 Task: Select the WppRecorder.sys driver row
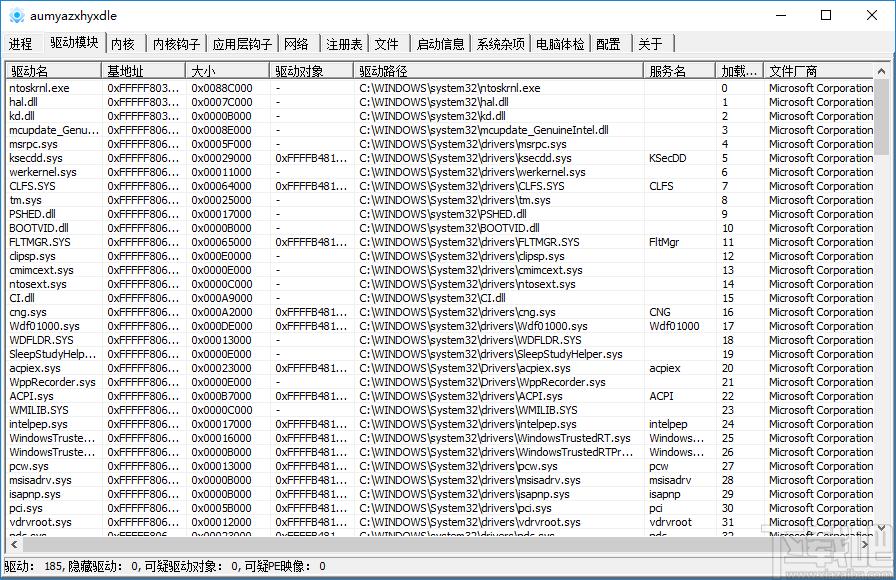[441, 382]
